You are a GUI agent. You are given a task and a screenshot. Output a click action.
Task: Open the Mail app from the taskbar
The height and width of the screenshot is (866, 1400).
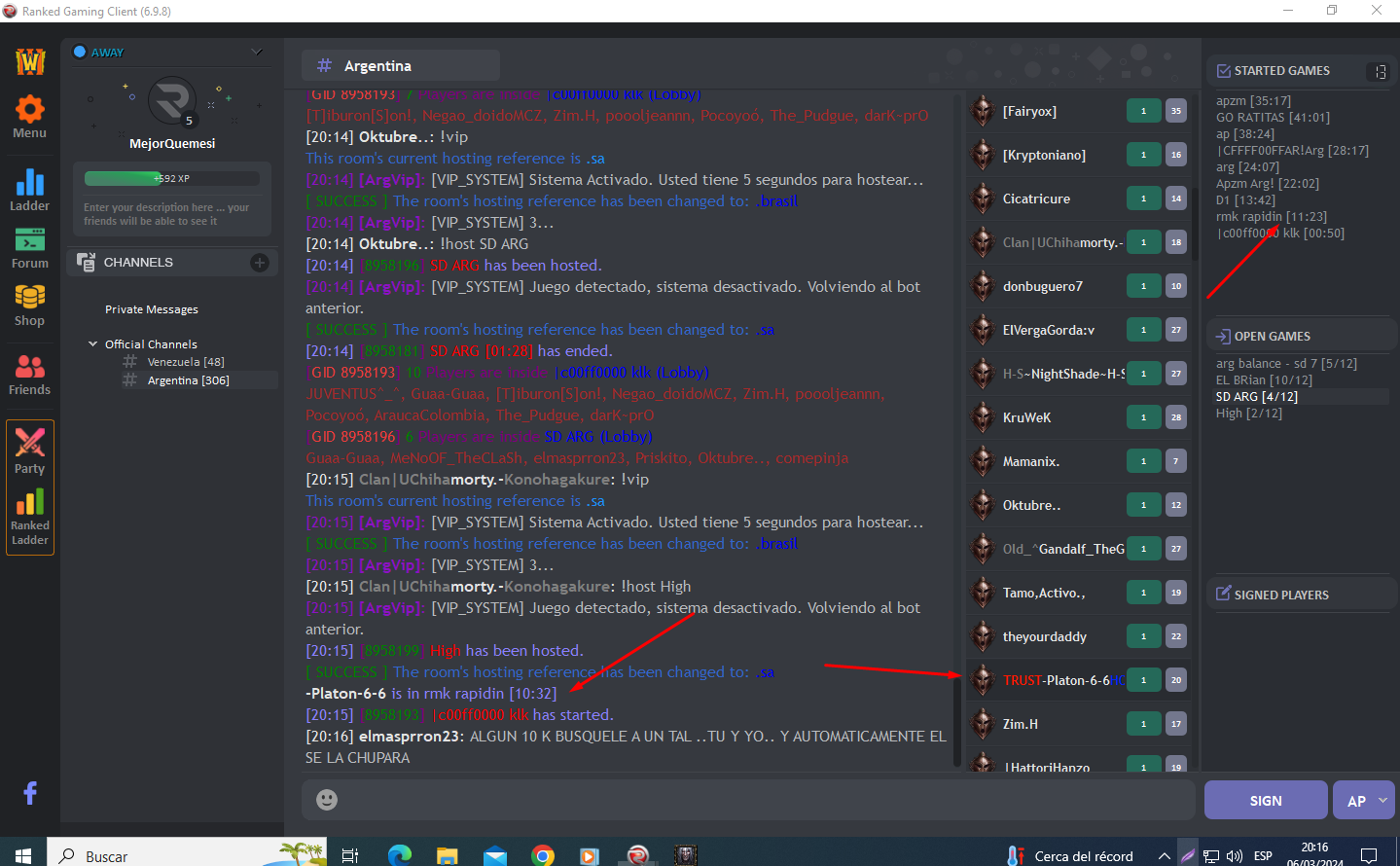point(495,855)
